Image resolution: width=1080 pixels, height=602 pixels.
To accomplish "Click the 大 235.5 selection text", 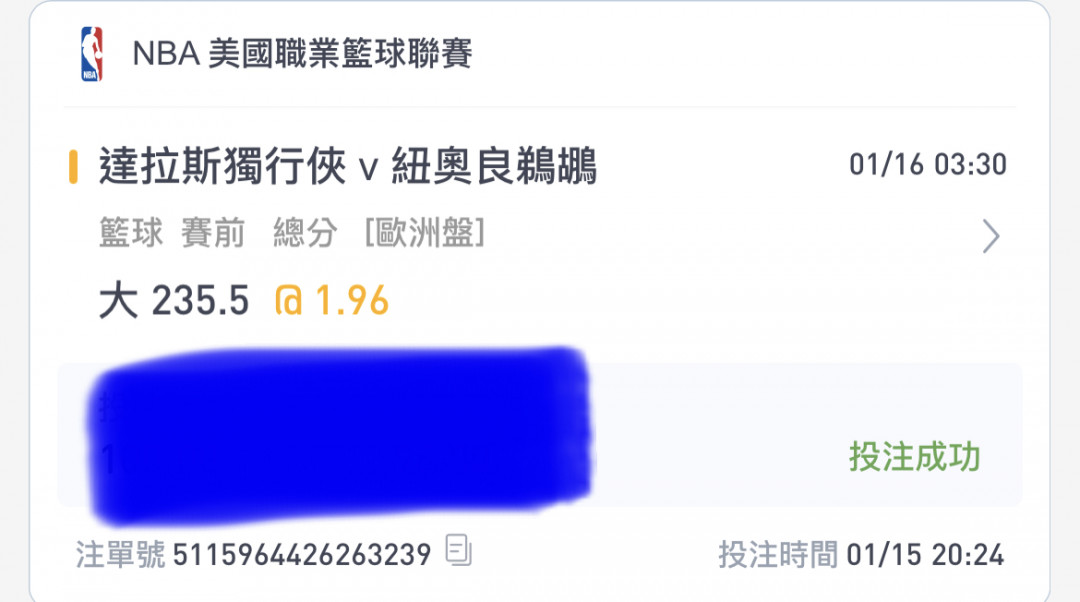I will click(174, 301).
